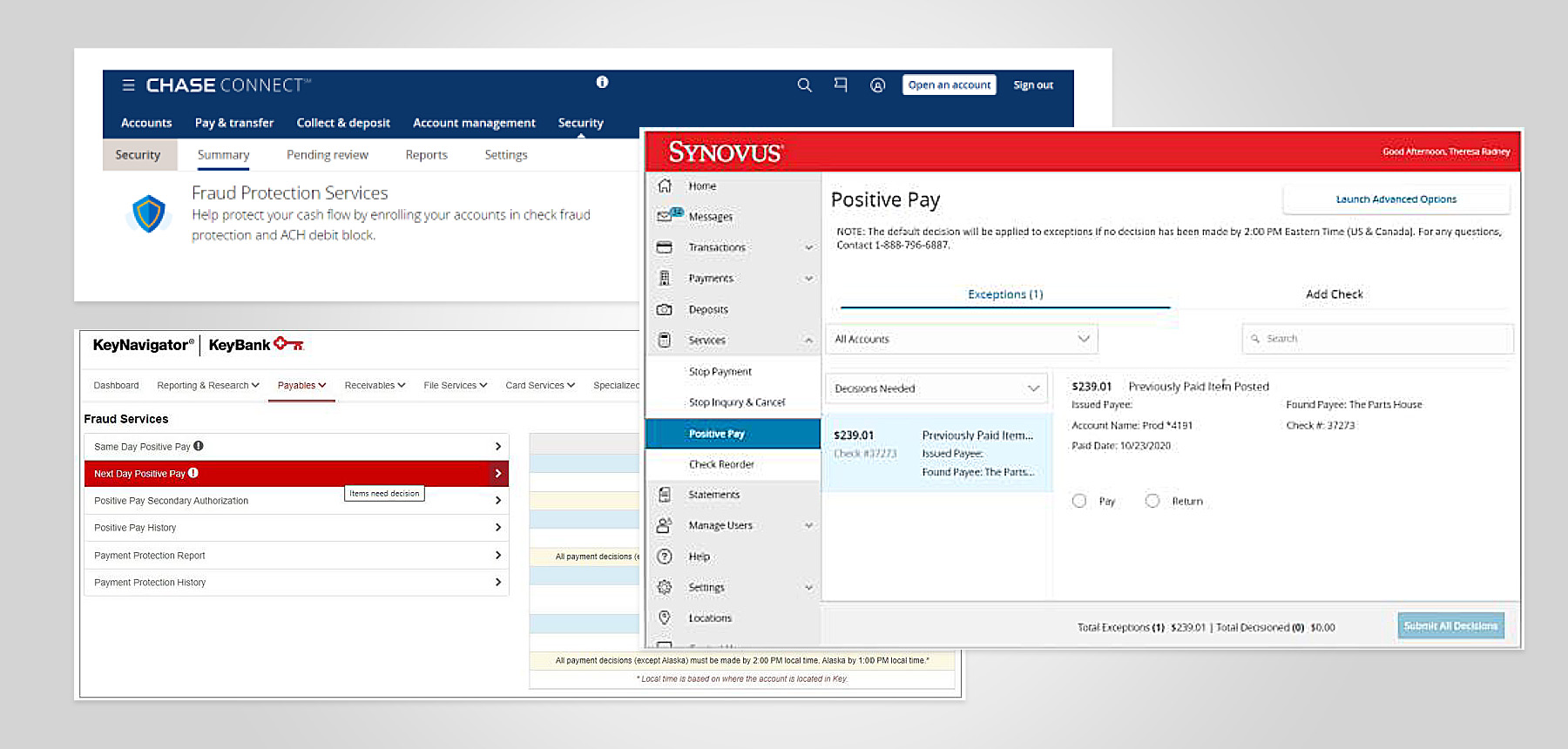The width and height of the screenshot is (1568, 749).
Task: Open KeyNavigator File Services dropdown
Action: click(x=456, y=385)
